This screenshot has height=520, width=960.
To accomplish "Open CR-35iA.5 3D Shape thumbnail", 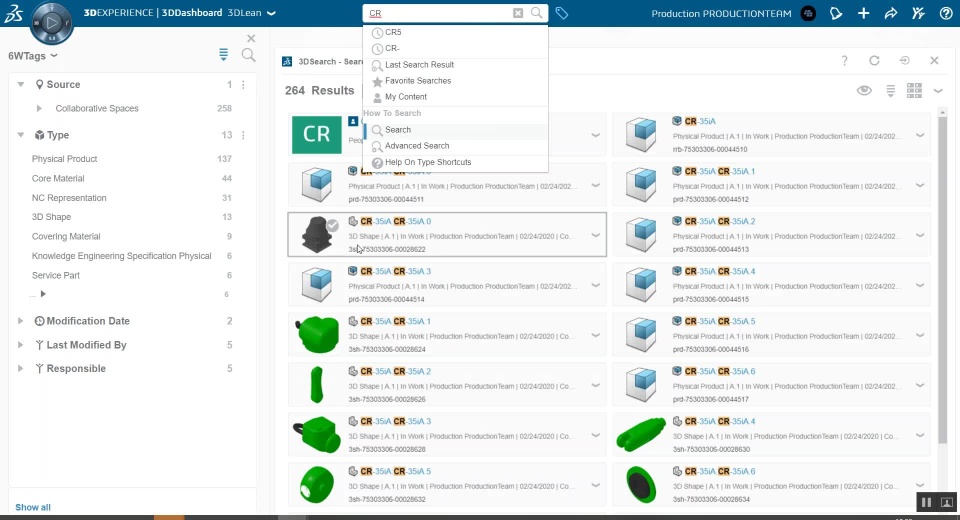I will pos(317,484).
